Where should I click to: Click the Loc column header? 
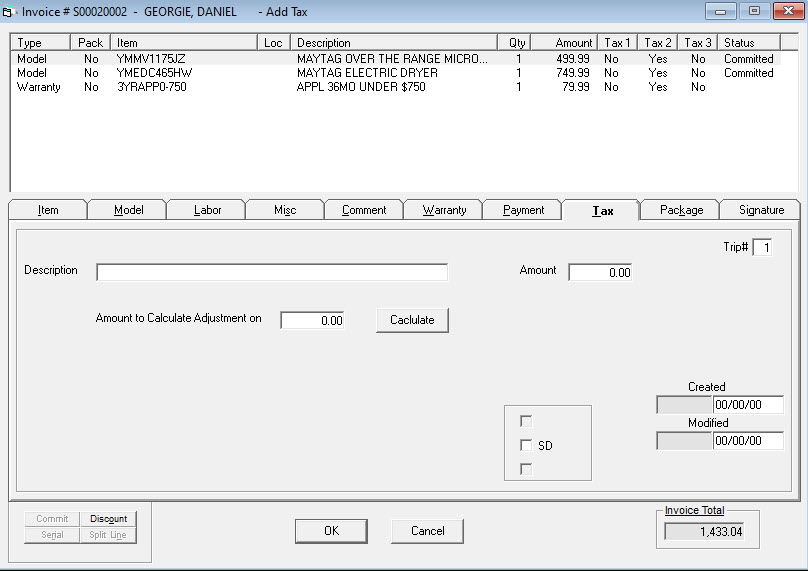(274, 42)
